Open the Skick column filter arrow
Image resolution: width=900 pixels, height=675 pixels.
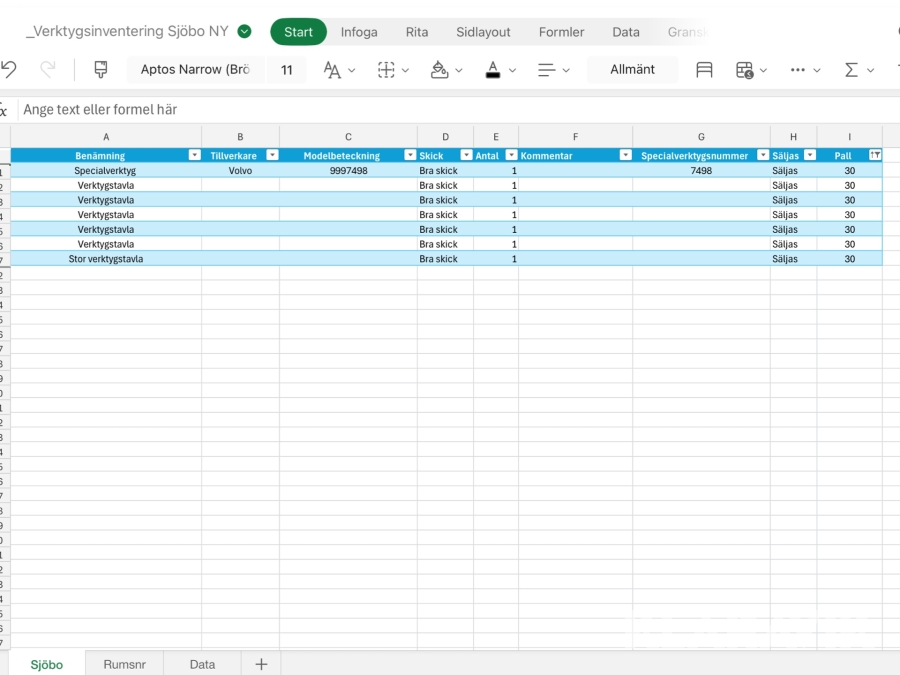point(466,156)
